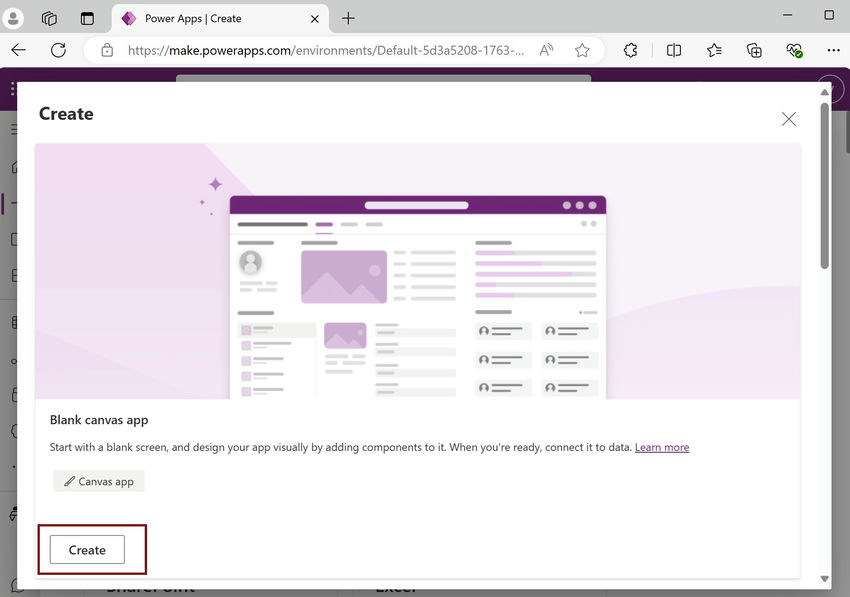Minimize the browser window
The height and width of the screenshot is (597, 850).
(787, 15)
